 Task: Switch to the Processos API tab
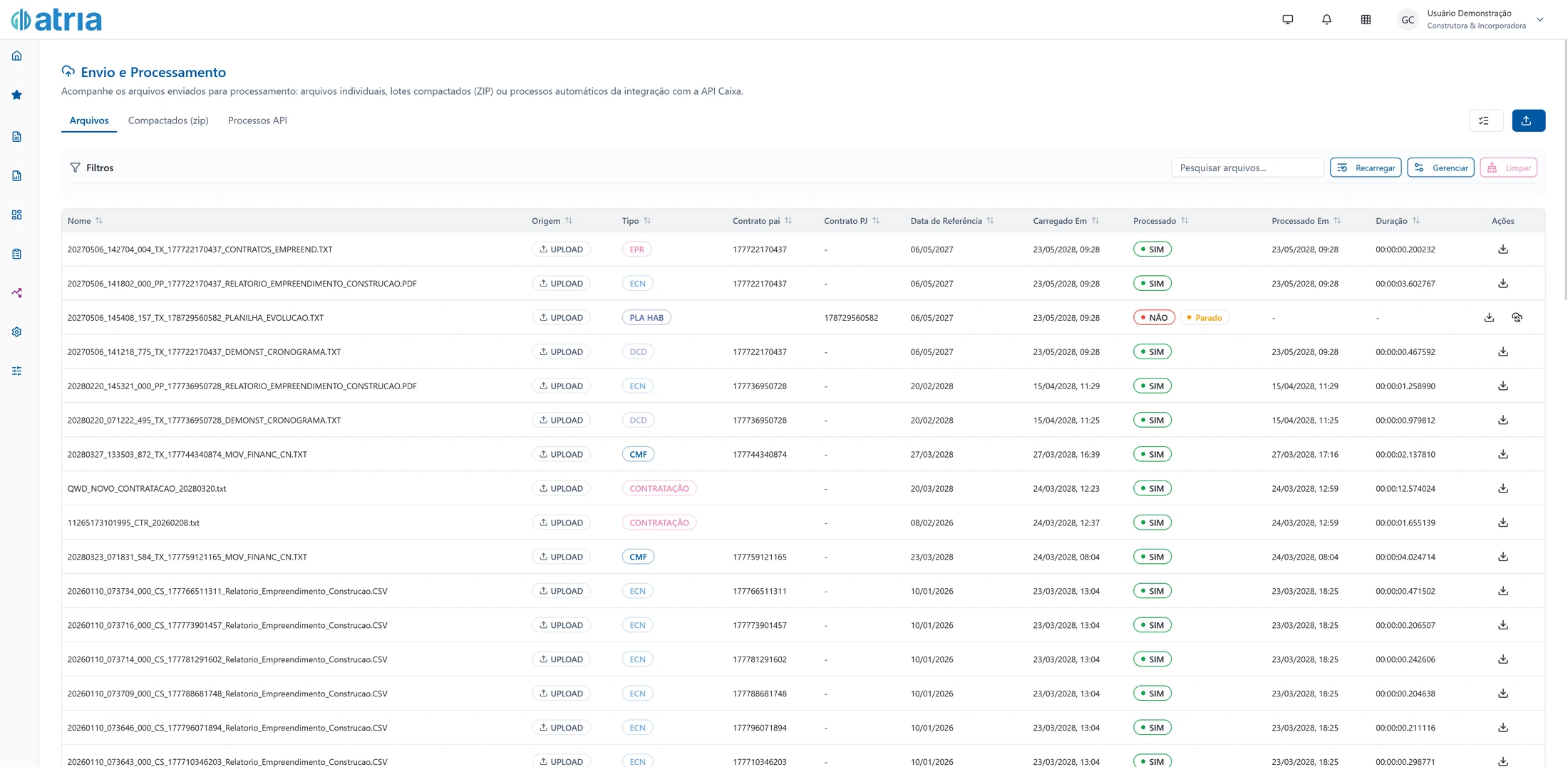(257, 120)
